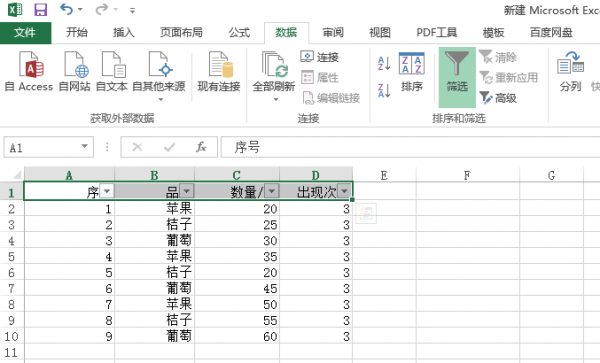Select column F header
This screenshot has height=363, width=600.
tap(468, 175)
